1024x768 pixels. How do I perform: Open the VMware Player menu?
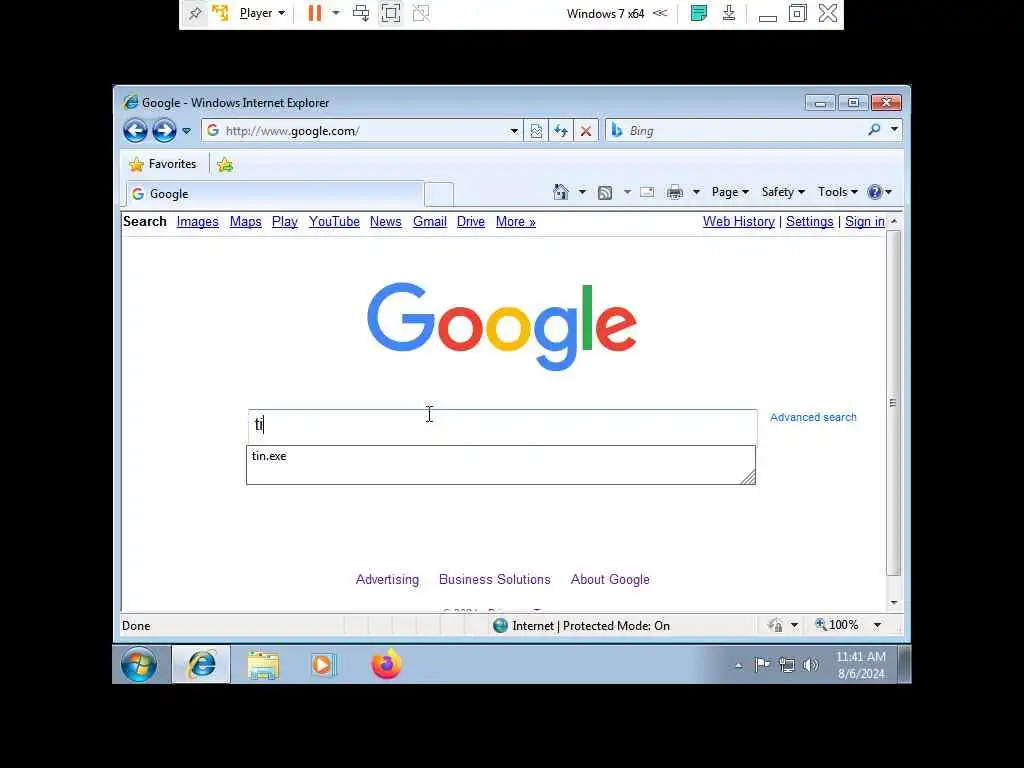[262, 13]
